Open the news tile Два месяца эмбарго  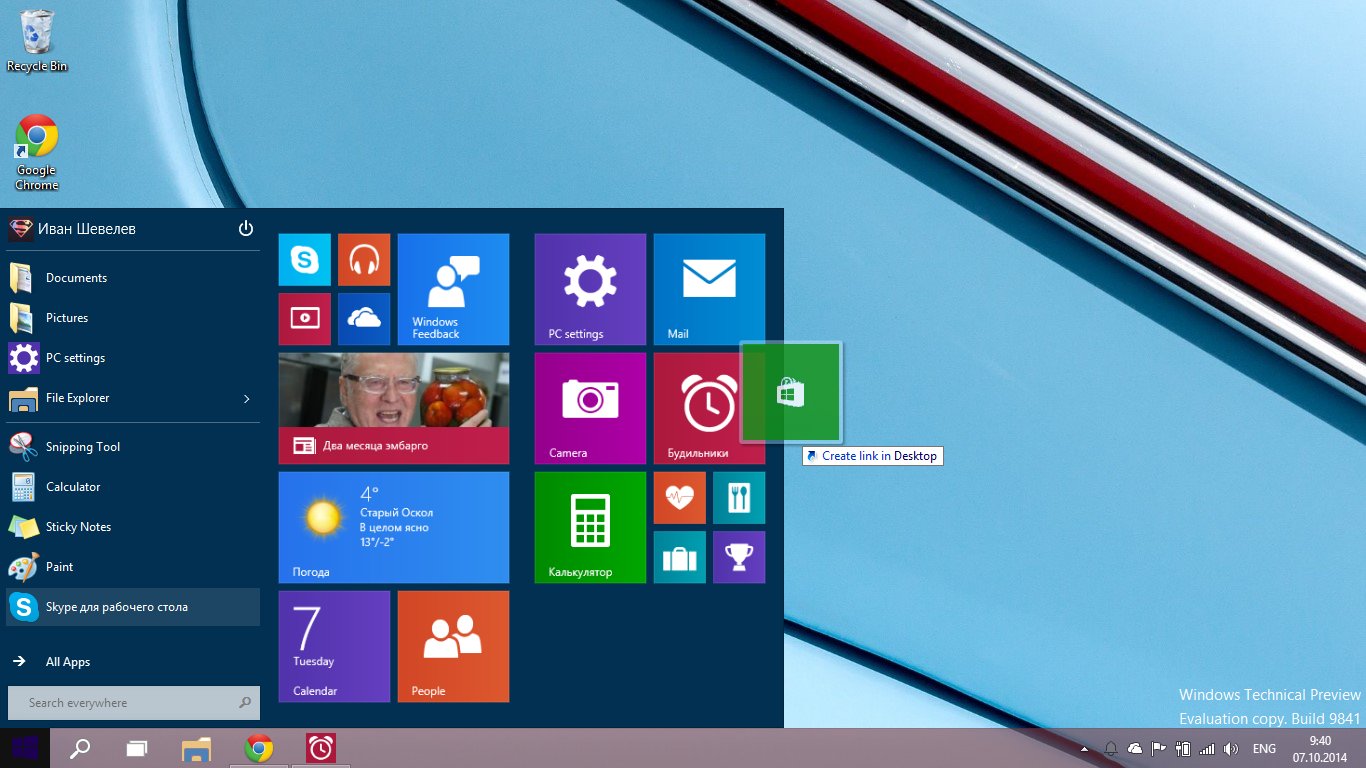click(x=393, y=408)
